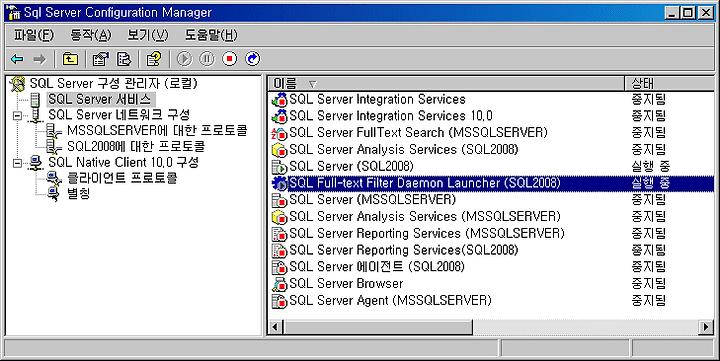Screen dimensions: 720x361
Task: Open Properties via the toolbar icon
Action: (101, 59)
